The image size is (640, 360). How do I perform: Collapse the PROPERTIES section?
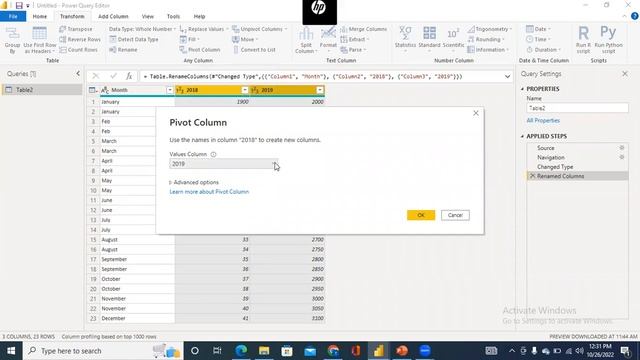pos(522,89)
